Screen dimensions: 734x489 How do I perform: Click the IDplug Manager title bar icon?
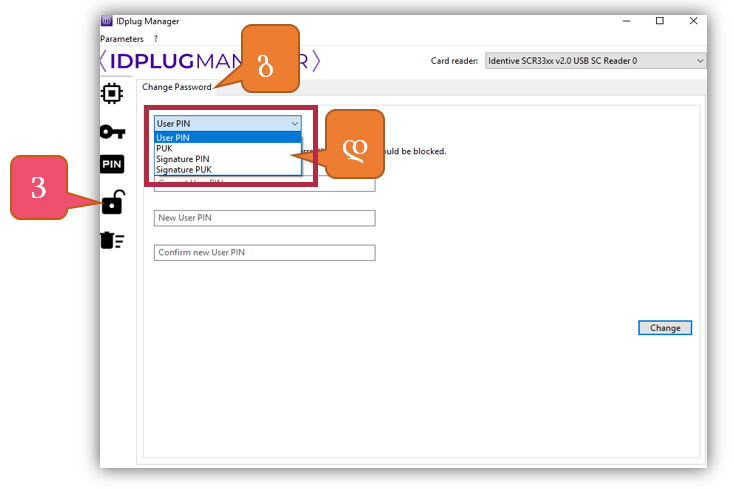pos(107,21)
